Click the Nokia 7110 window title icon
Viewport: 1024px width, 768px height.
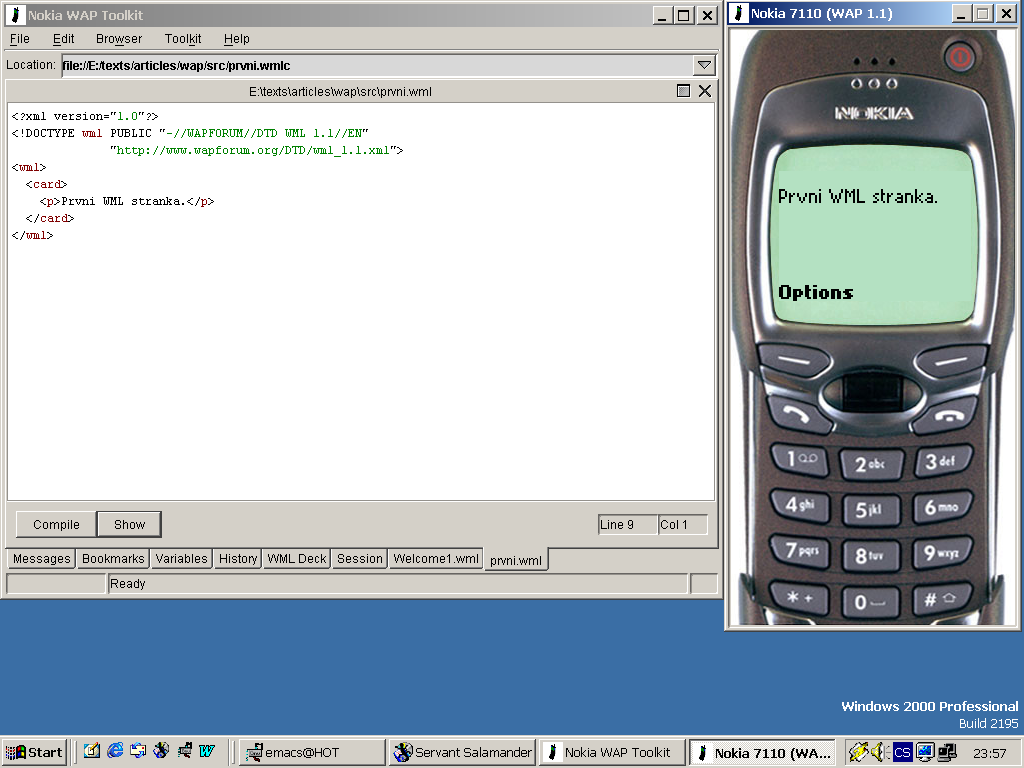(739, 13)
